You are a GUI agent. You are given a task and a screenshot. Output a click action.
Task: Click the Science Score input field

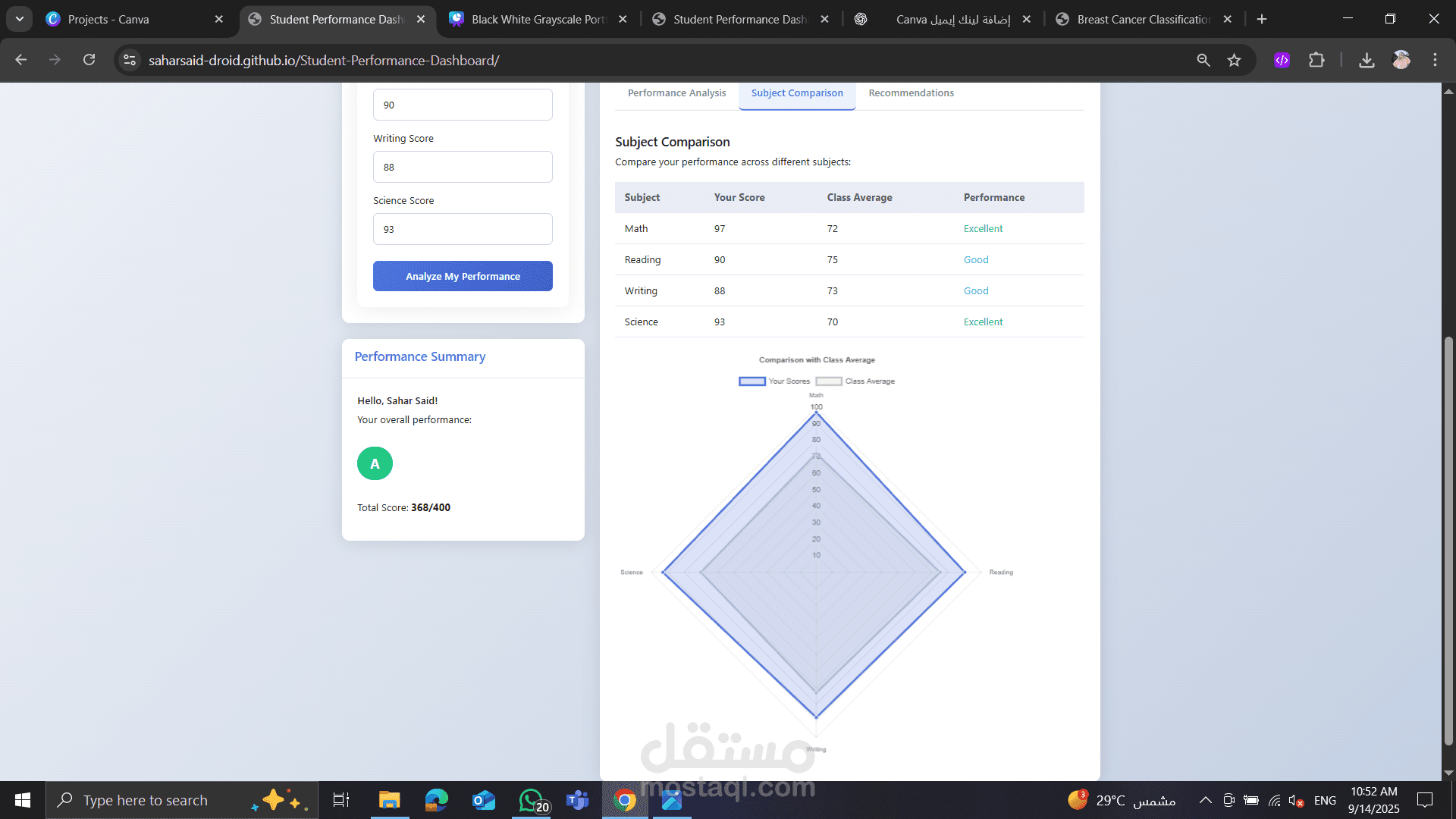click(x=463, y=229)
